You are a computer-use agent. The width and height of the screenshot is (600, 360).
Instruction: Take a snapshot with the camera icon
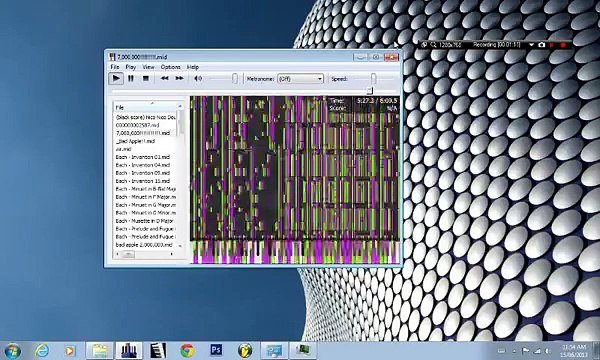(x=541, y=45)
